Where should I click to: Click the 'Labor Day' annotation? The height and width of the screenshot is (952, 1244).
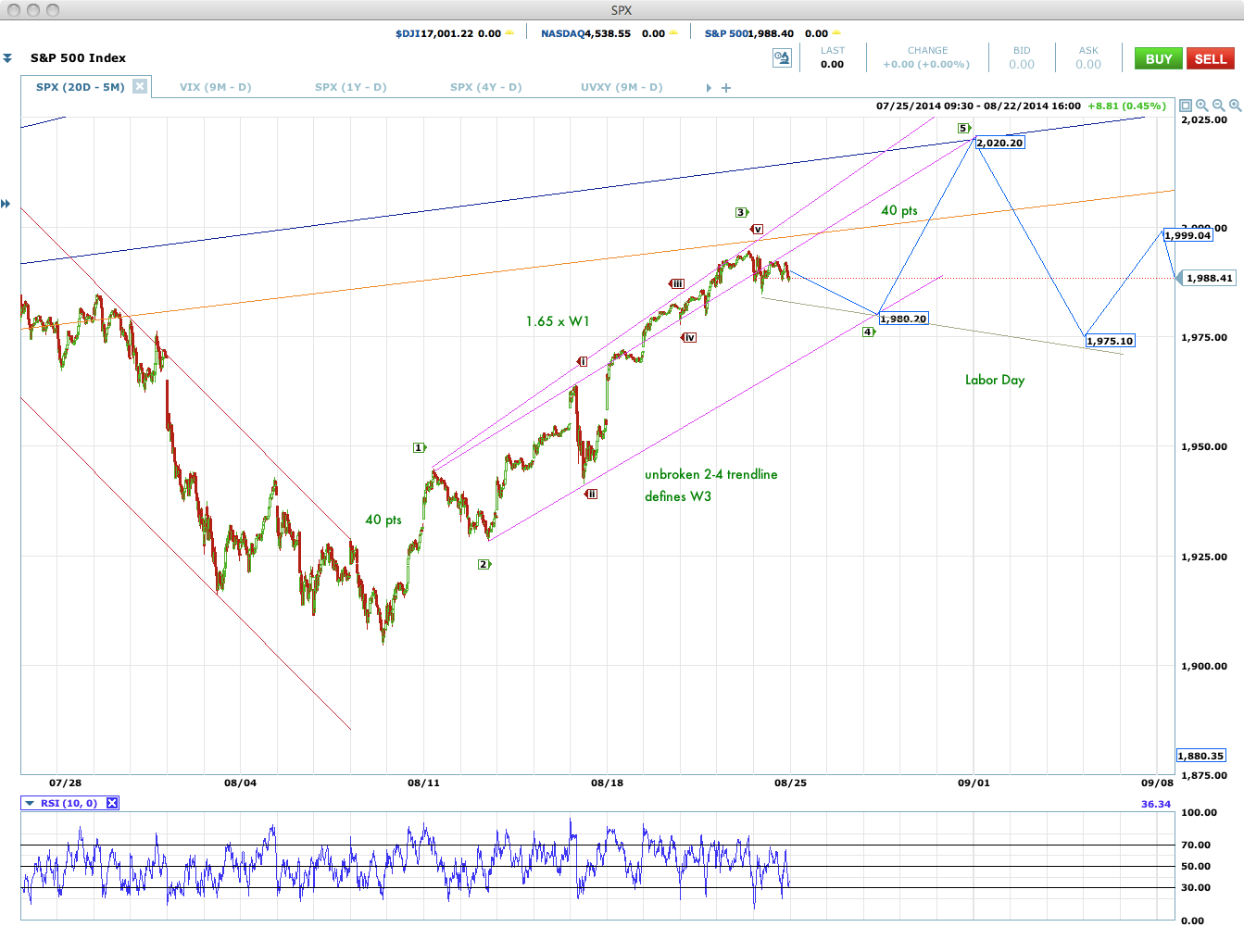[x=995, y=380]
